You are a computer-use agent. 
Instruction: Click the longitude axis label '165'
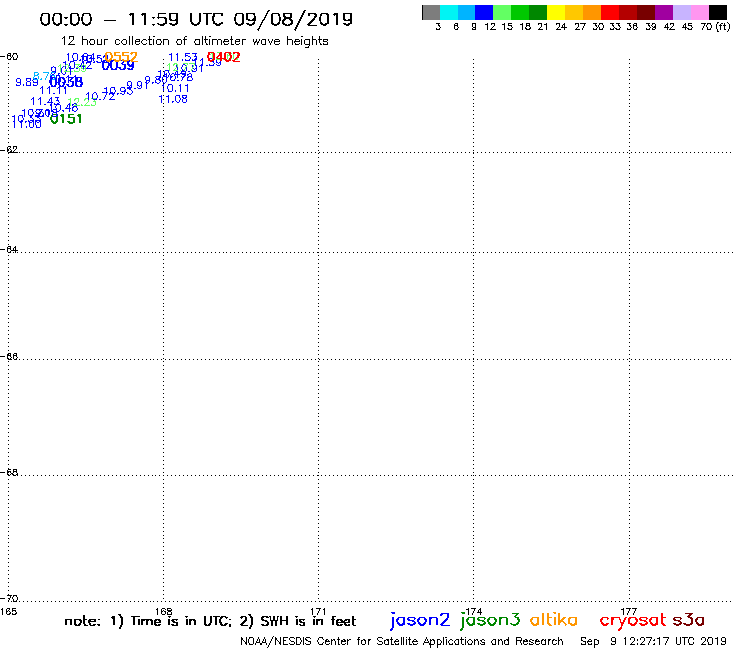8,611
